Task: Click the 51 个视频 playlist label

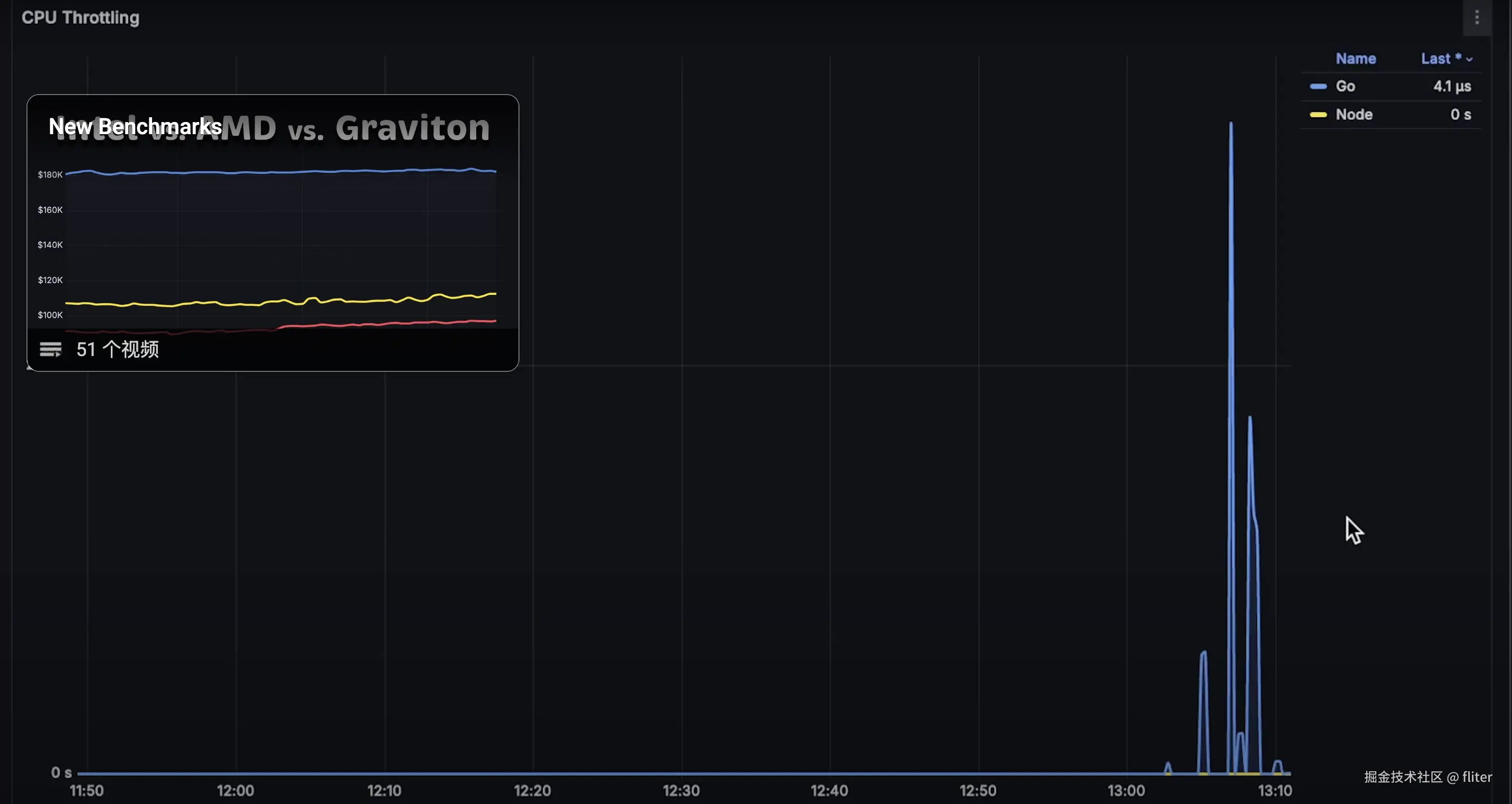Action: pyautogui.click(x=117, y=349)
